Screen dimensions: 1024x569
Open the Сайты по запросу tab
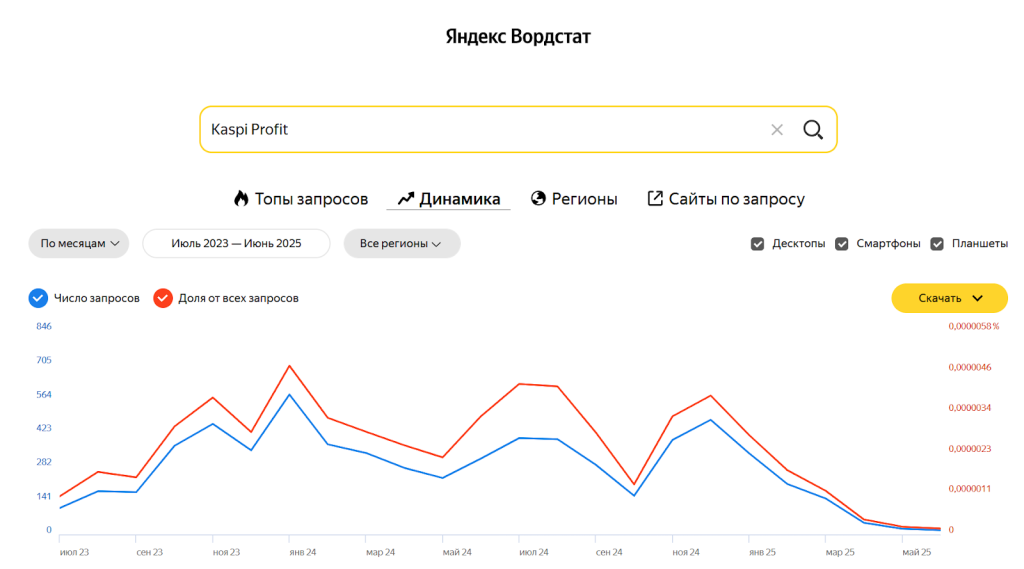pyautogui.click(x=736, y=199)
